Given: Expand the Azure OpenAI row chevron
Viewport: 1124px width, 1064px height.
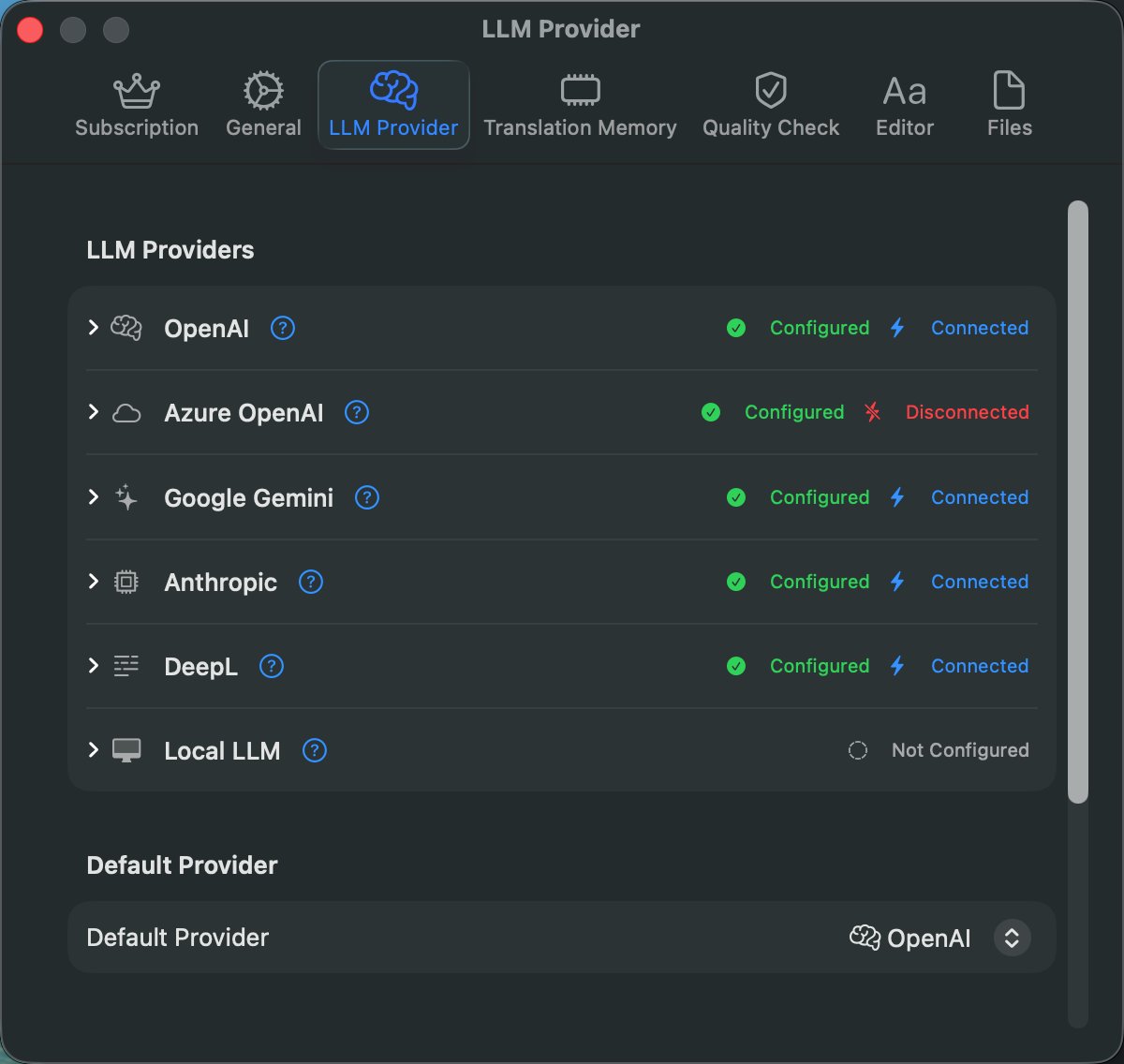Looking at the screenshot, I should [93, 412].
